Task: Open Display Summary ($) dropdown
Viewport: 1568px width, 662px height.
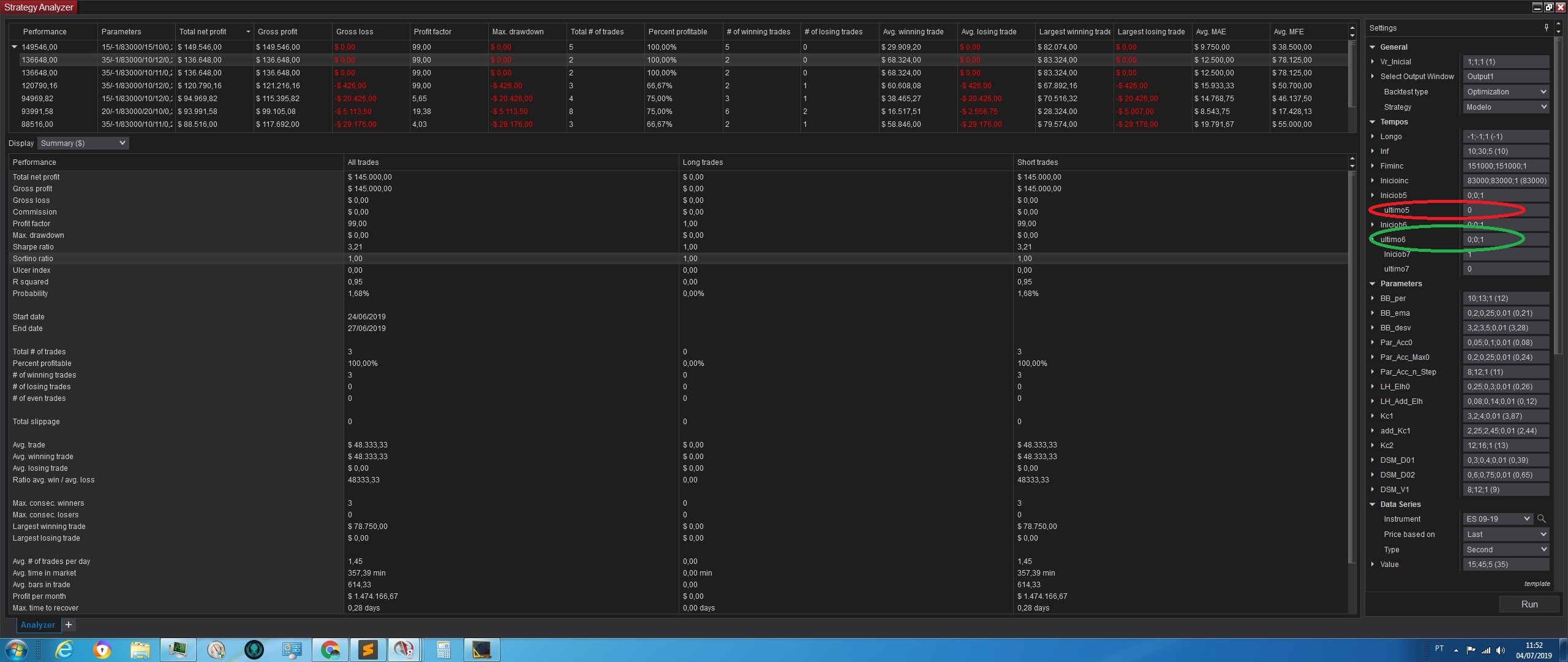Action: (x=83, y=143)
